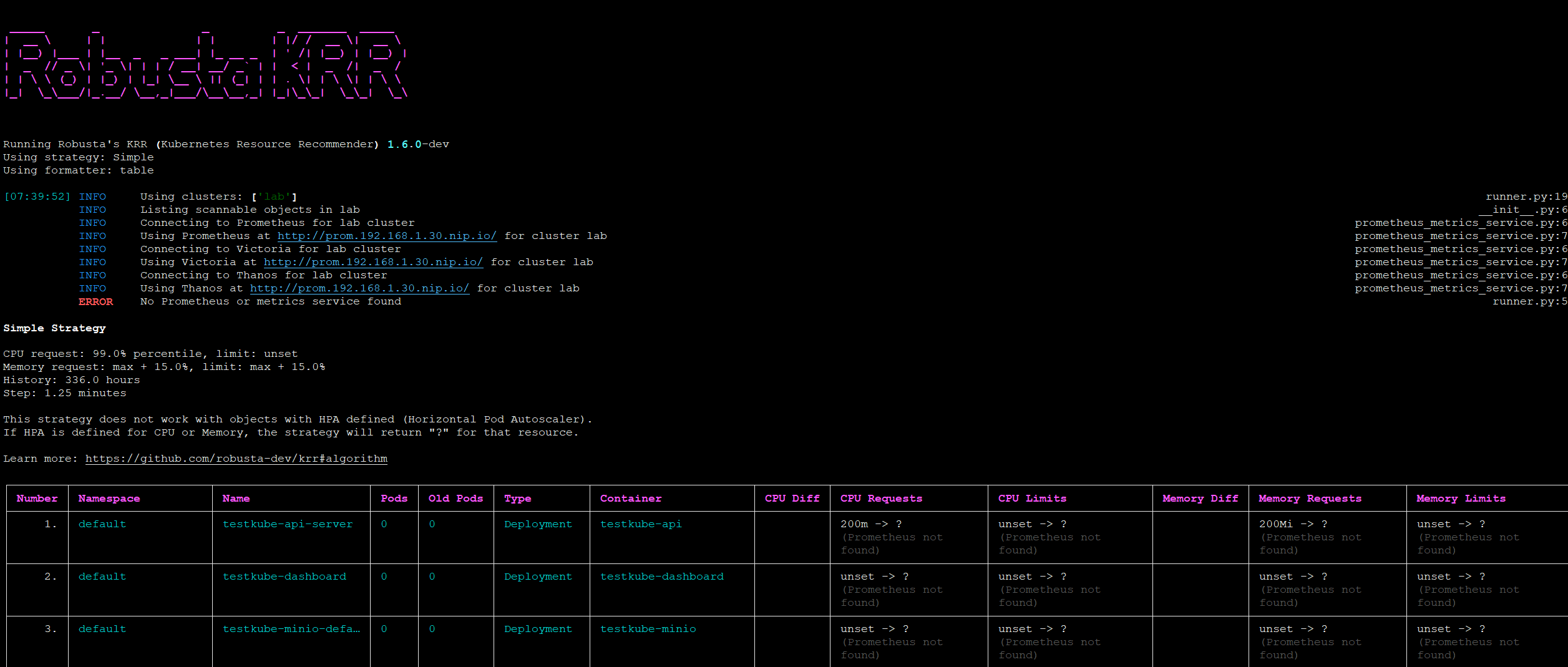Click the testkube-minio container cell
1568x667 pixels.
(648, 629)
